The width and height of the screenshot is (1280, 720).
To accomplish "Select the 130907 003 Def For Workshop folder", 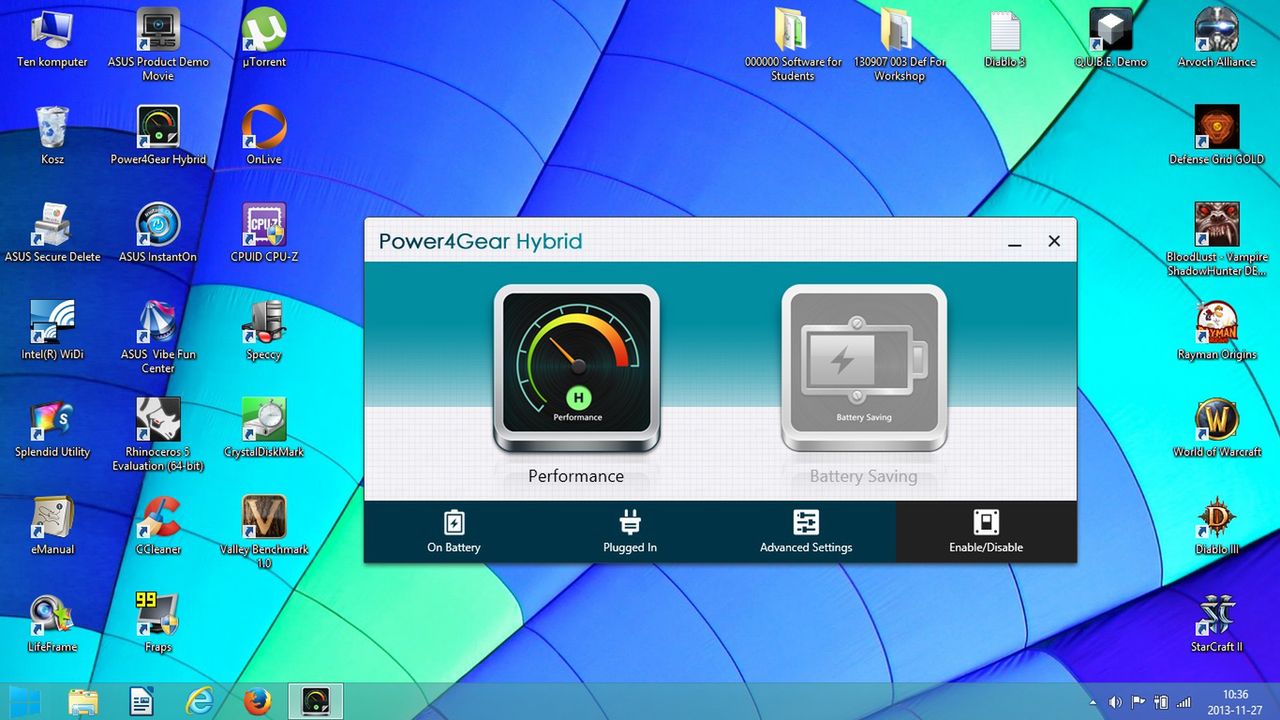I will [x=899, y=45].
